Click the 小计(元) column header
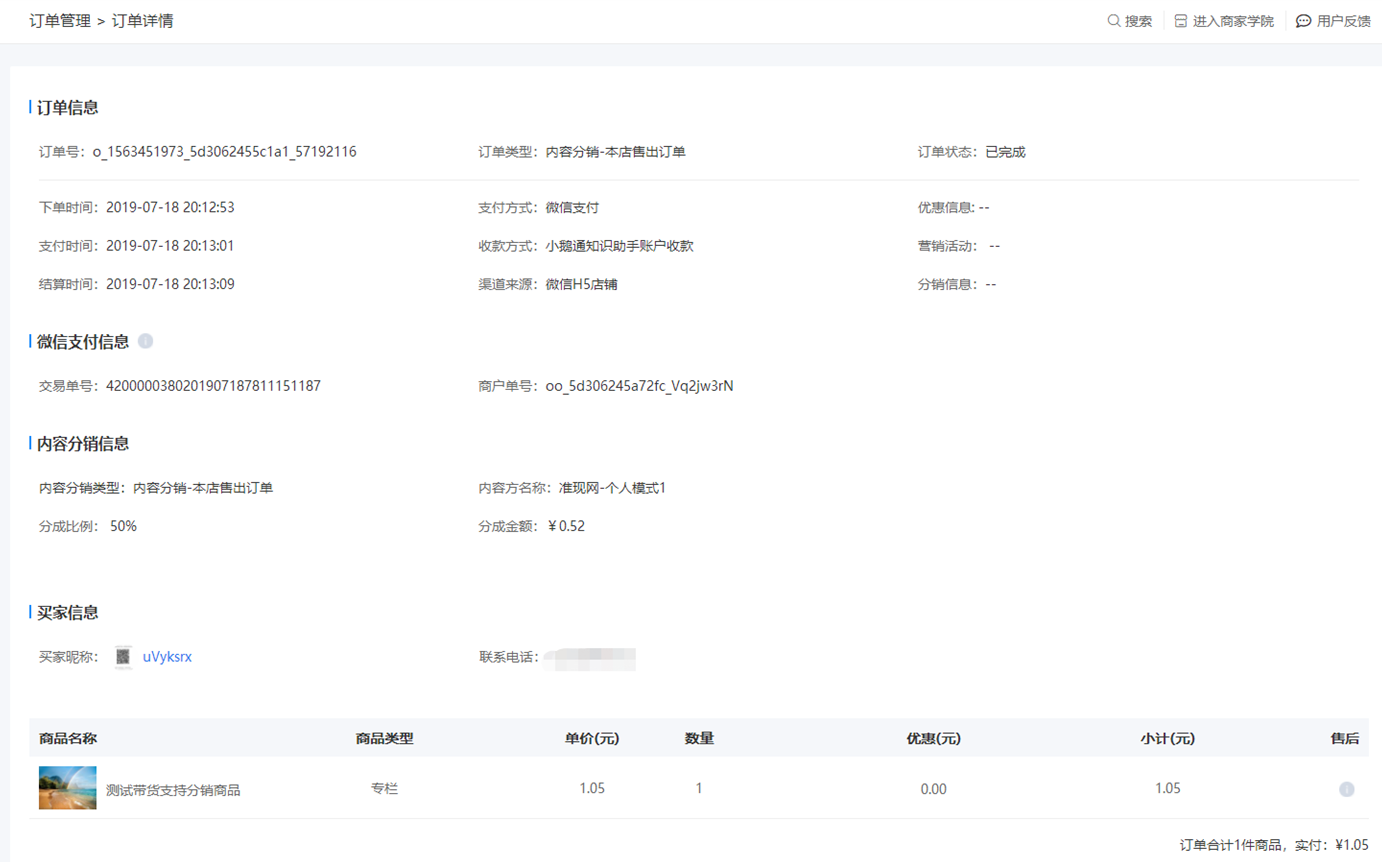This screenshot has height=862, width=1382. tap(1167, 739)
